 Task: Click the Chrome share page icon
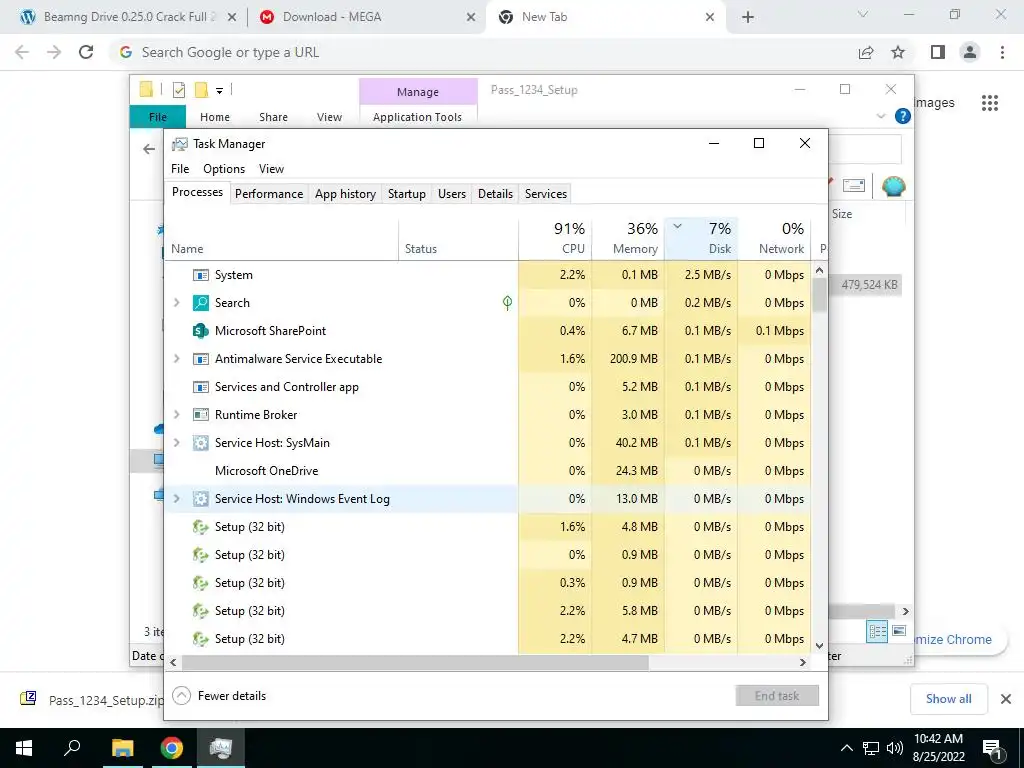pyautogui.click(x=866, y=52)
